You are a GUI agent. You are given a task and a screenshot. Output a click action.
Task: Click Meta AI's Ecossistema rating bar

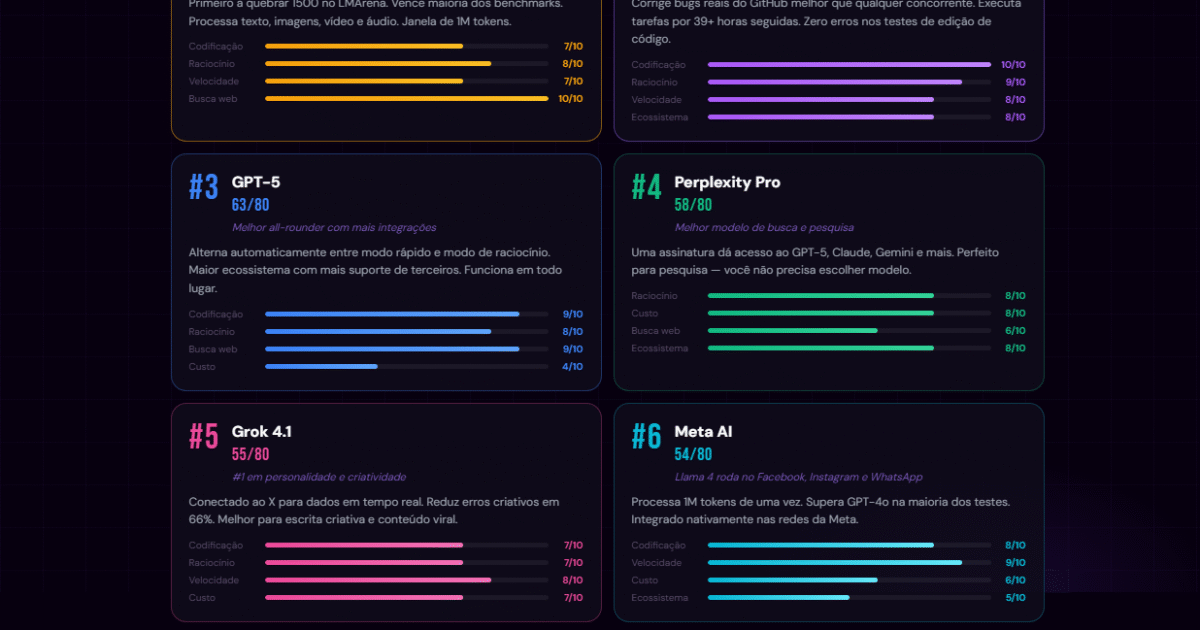(849, 598)
